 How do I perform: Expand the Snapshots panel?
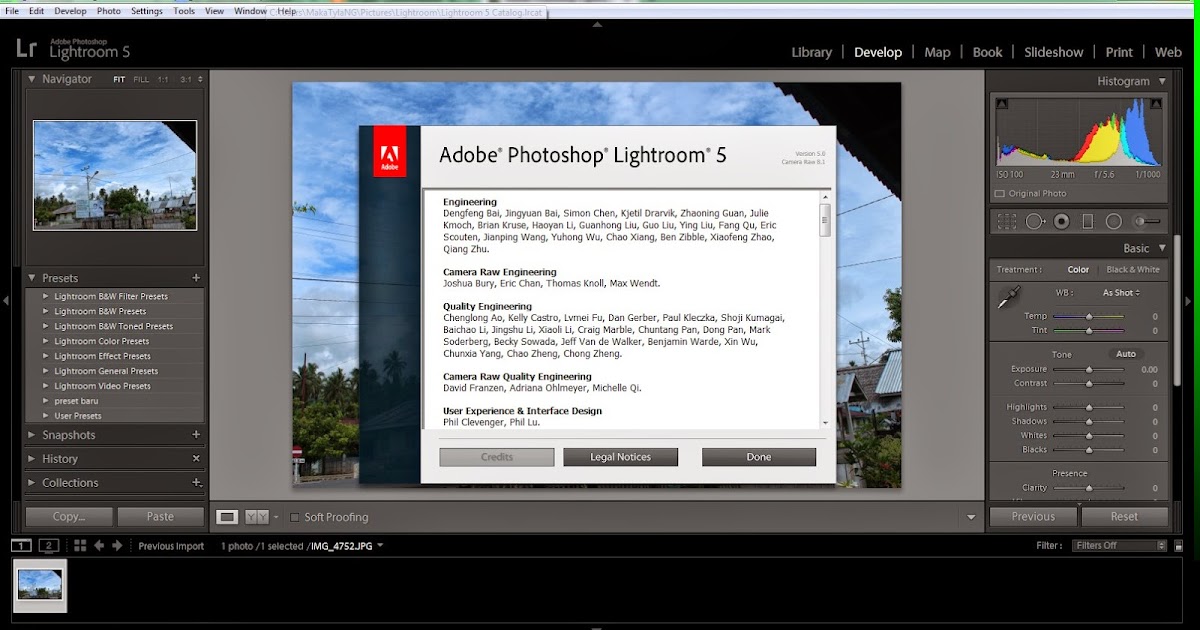click(31, 435)
